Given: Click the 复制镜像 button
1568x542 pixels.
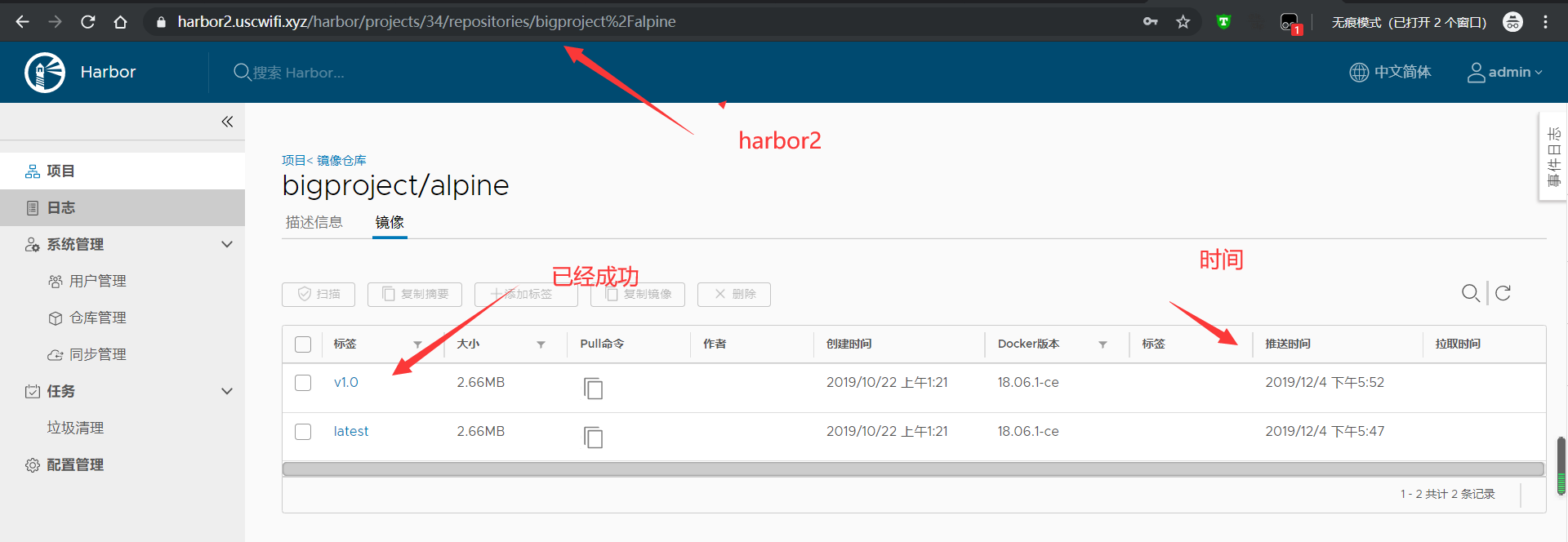Looking at the screenshot, I should point(638,295).
